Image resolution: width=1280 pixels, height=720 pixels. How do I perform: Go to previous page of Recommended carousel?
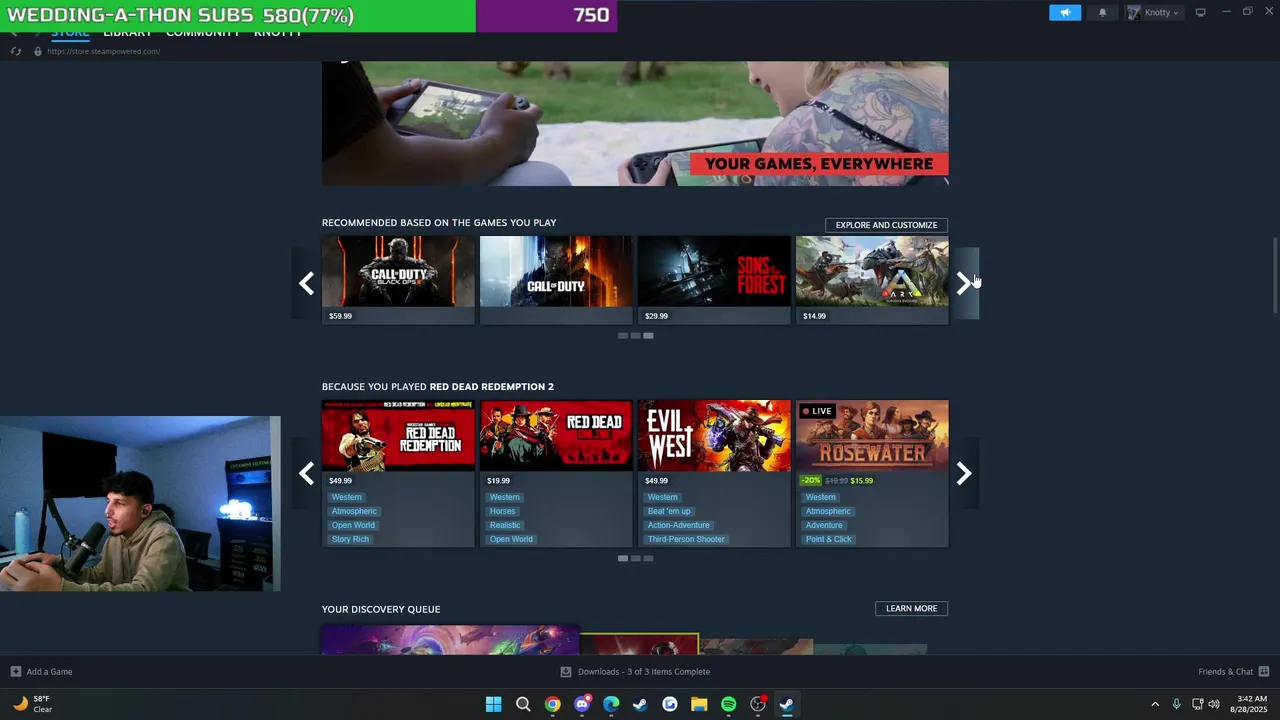306,283
